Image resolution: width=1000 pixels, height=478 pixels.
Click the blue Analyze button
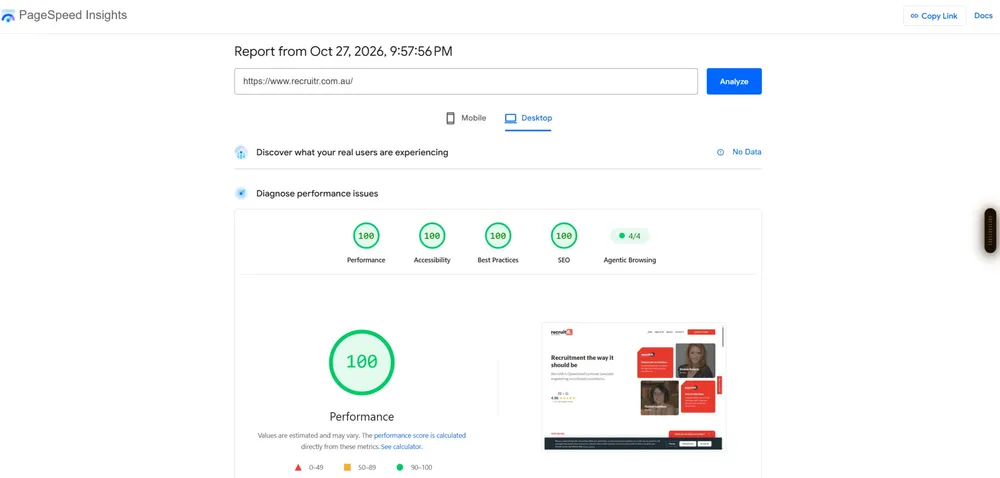(x=734, y=82)
